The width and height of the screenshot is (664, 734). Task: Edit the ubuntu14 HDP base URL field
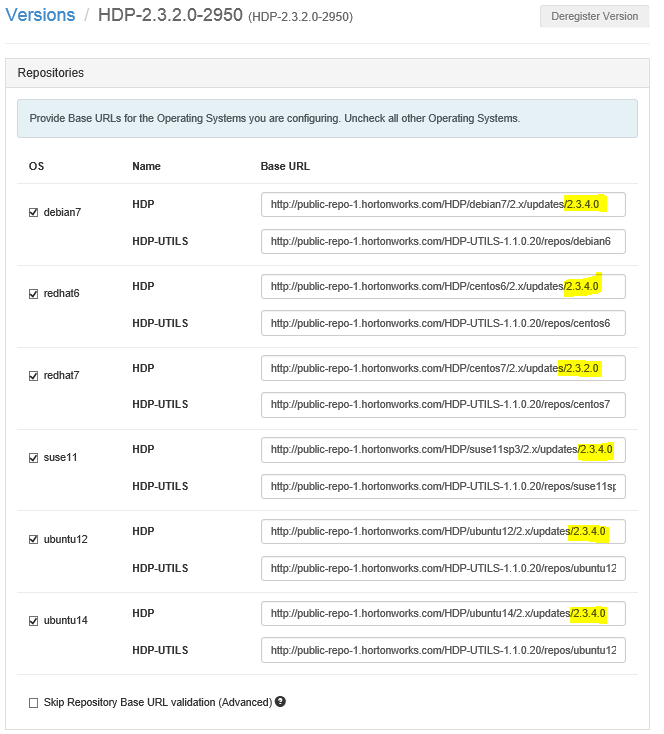(443, 614)
